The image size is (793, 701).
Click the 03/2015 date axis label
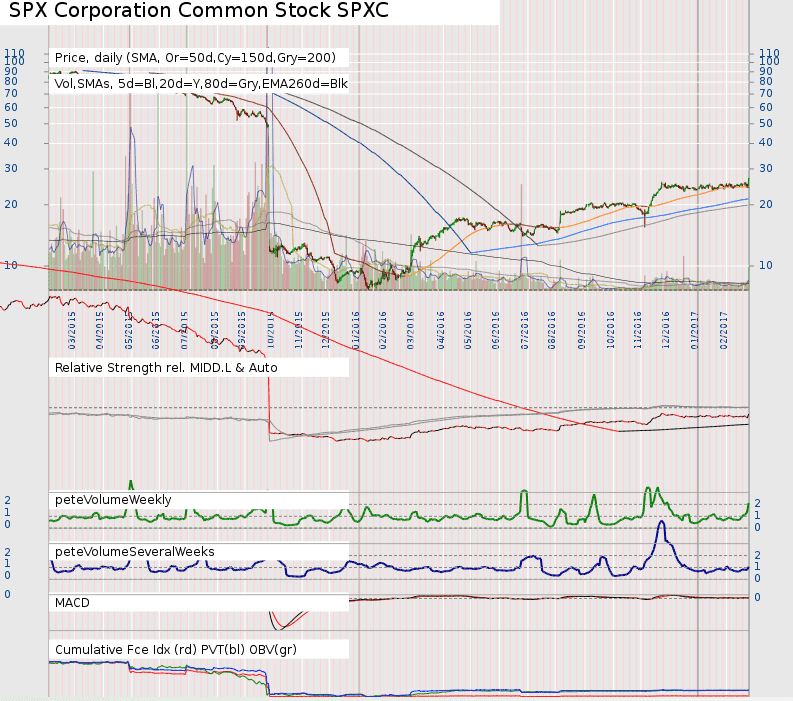[72, 330]
